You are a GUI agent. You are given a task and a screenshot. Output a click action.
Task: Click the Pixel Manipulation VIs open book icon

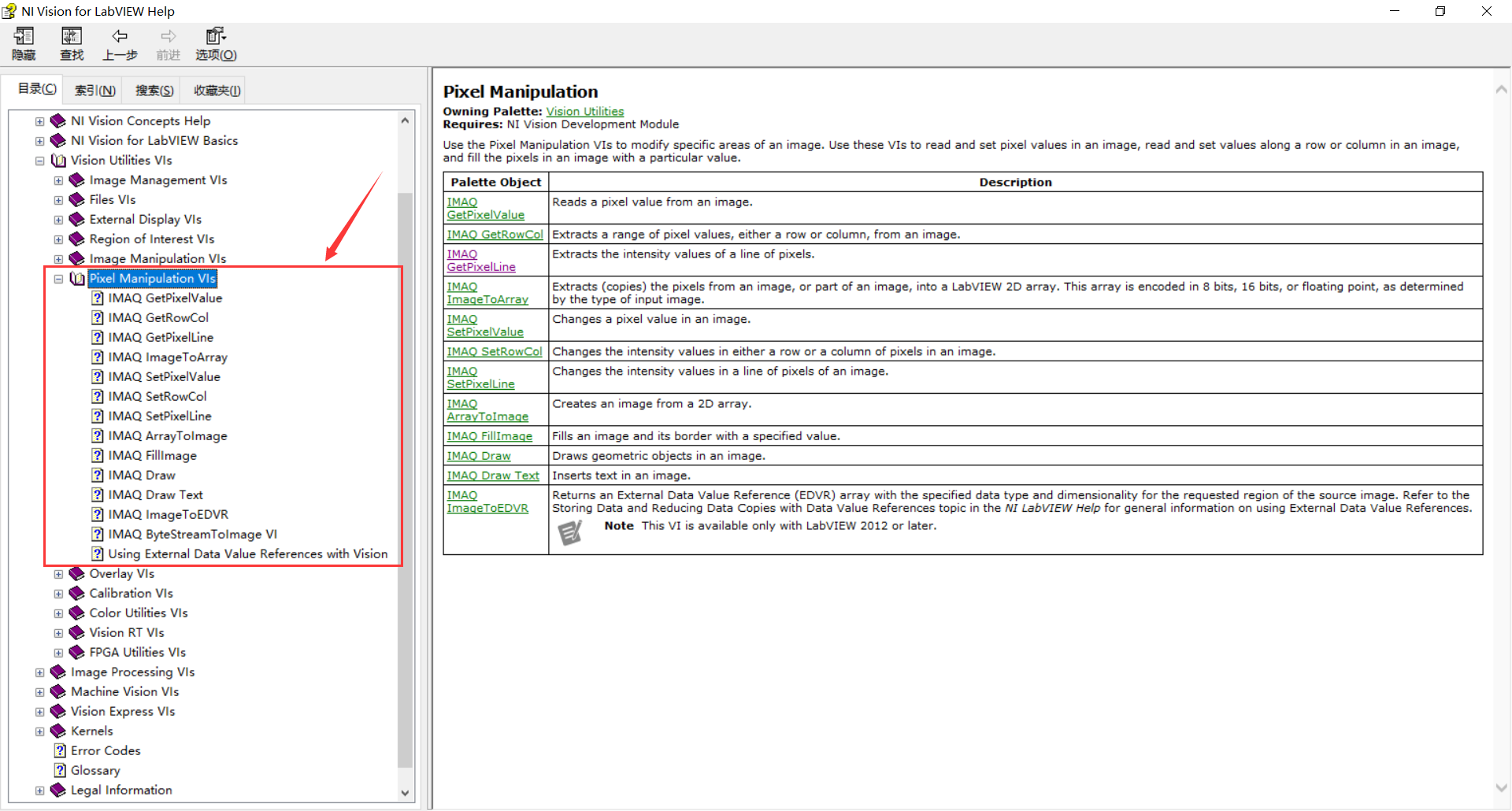pyautogui.click(x=77, y=278)
